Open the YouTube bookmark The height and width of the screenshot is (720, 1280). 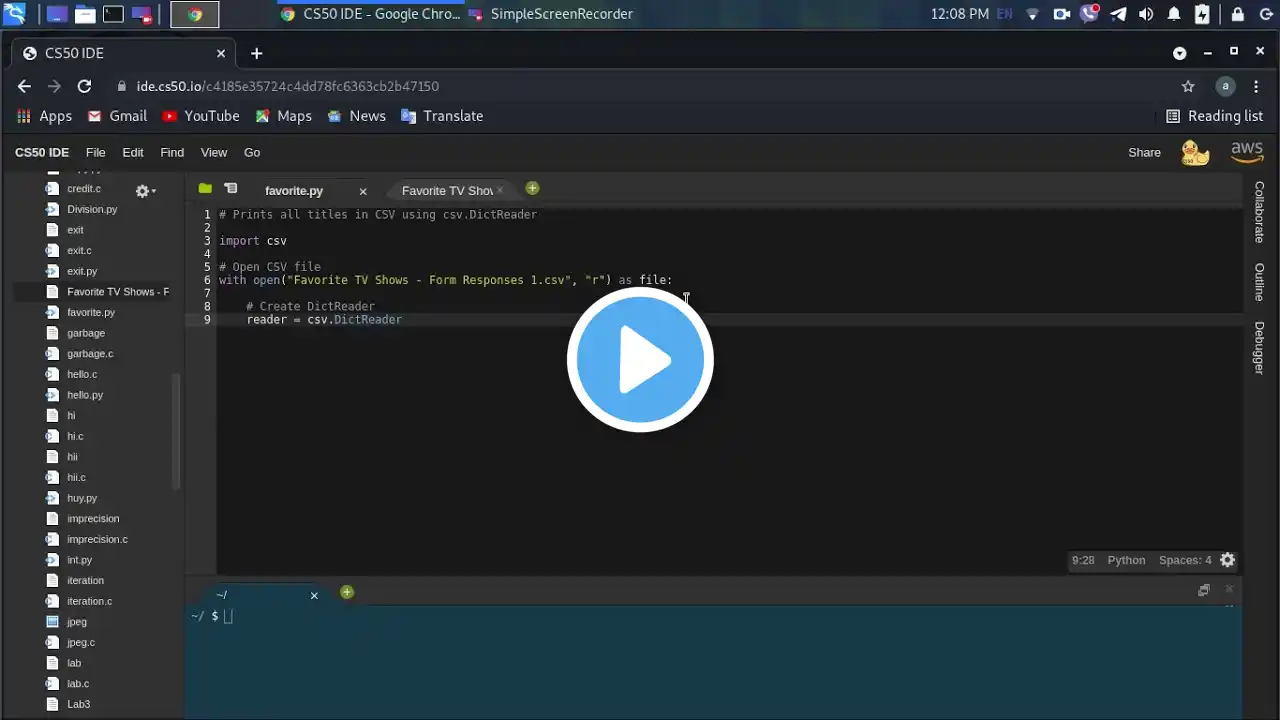click(x=201, y=116)
